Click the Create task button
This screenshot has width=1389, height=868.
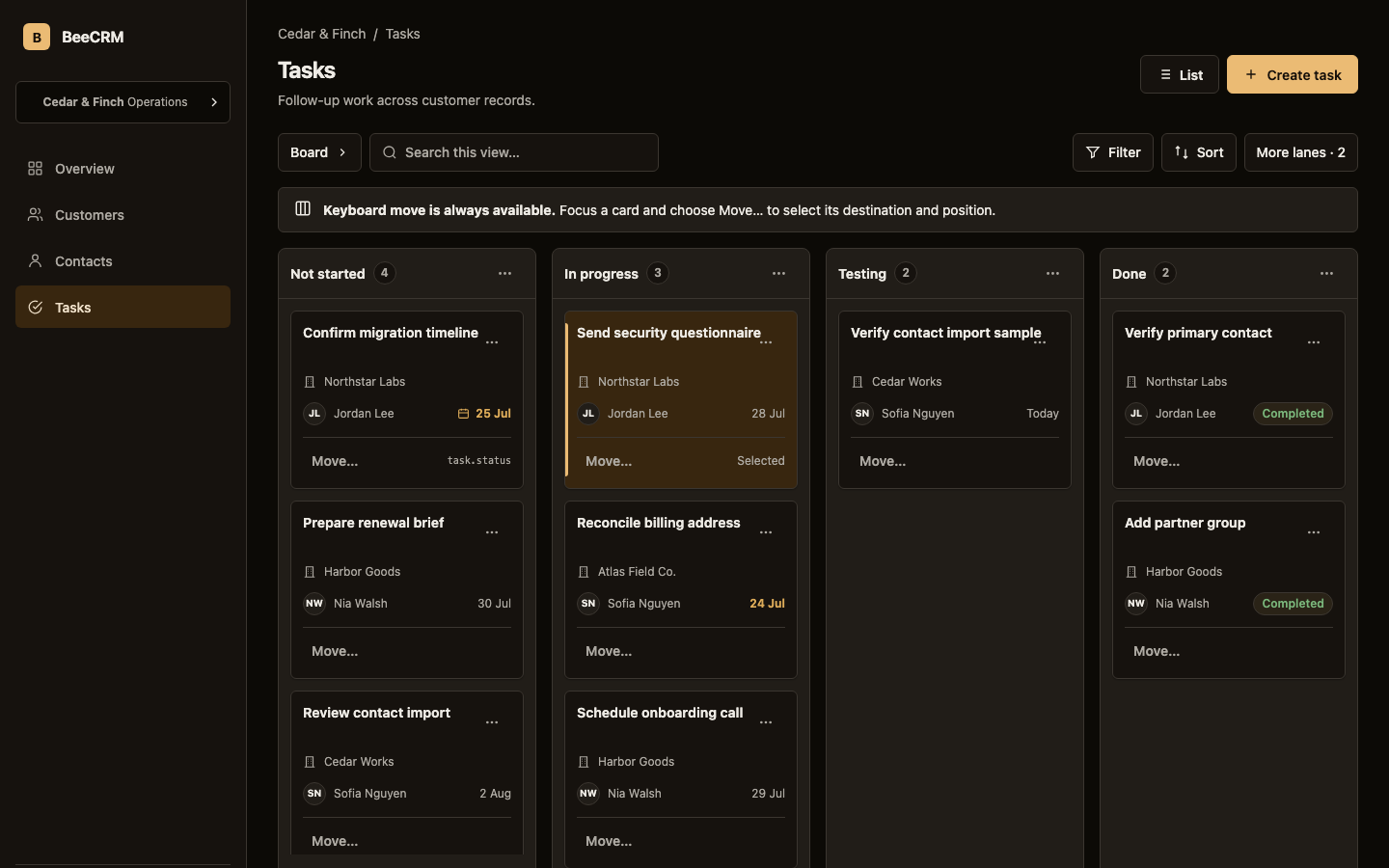[x=1293, y=74]
